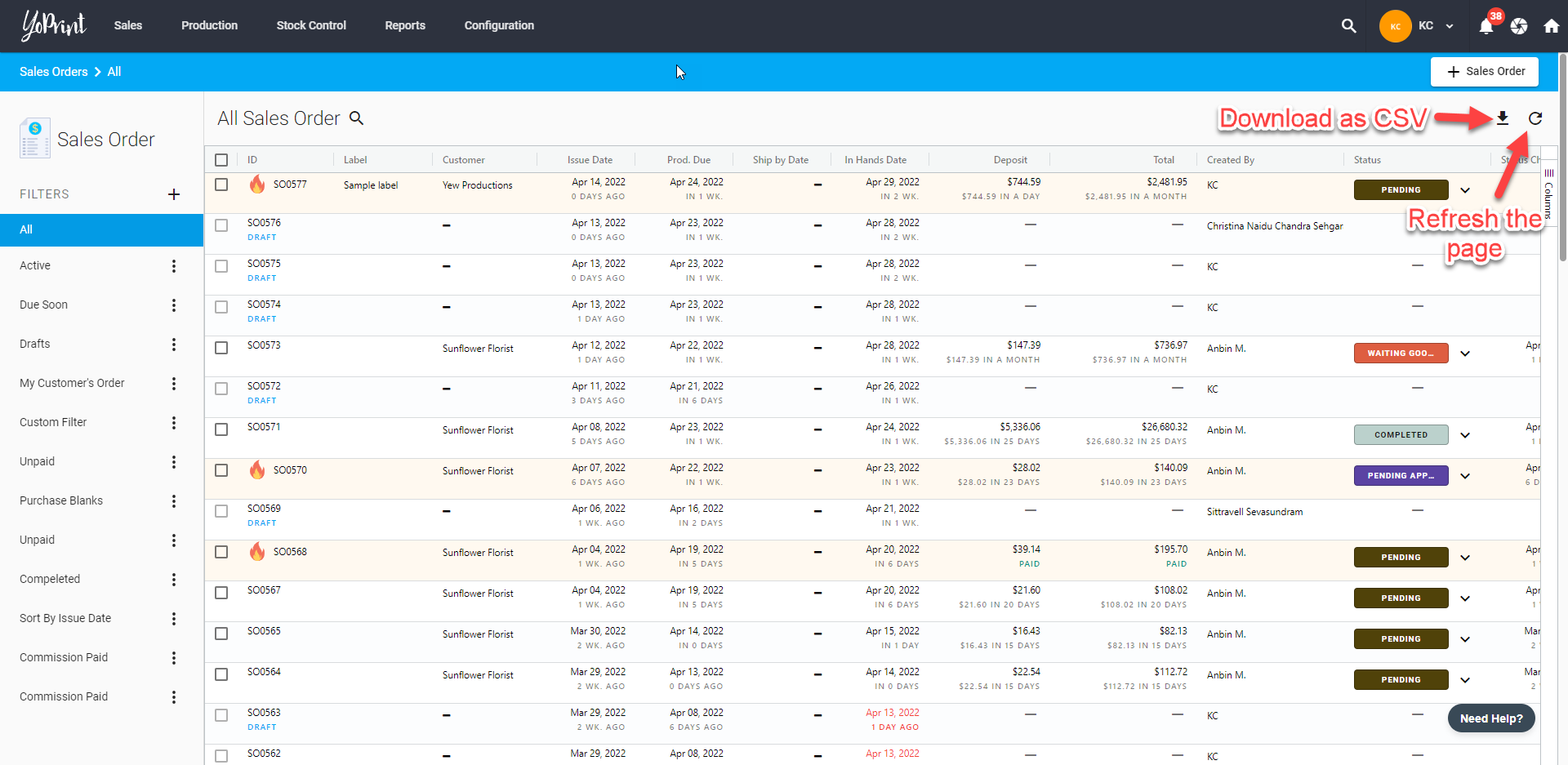Go to home via house icon
The image size is (1568, 765).
click(x=1552, y=26)
